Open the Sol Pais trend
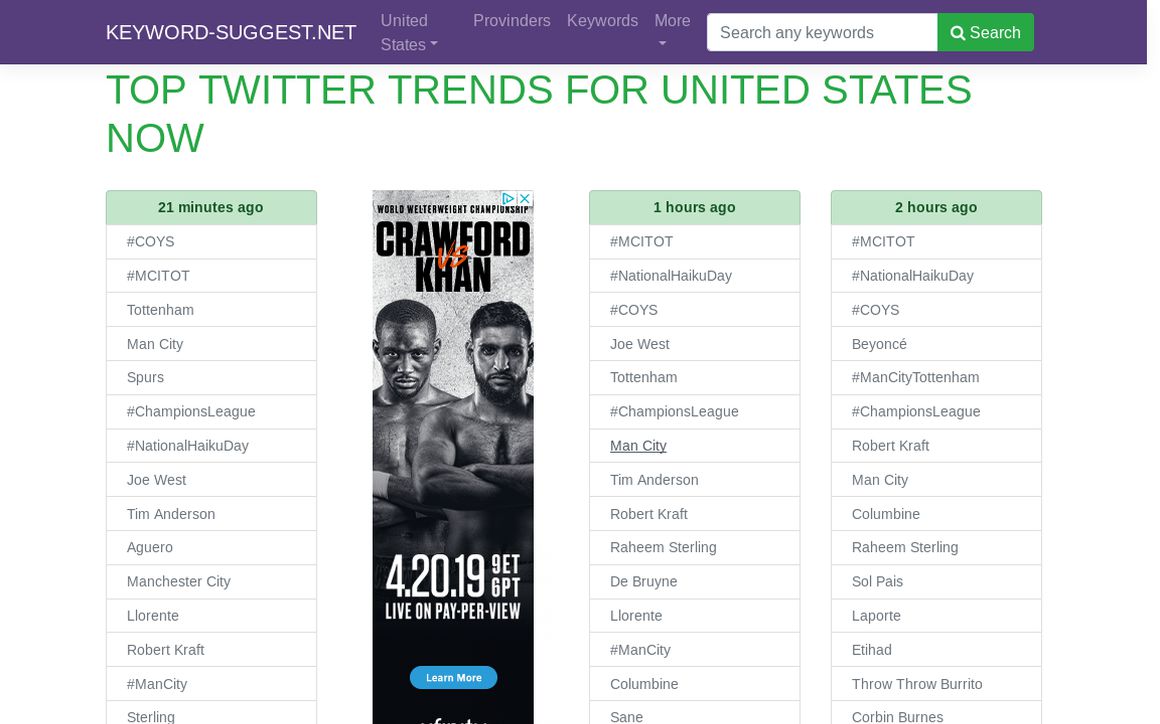The height and width of the screenshot is (724, 1160). (877, 582)
